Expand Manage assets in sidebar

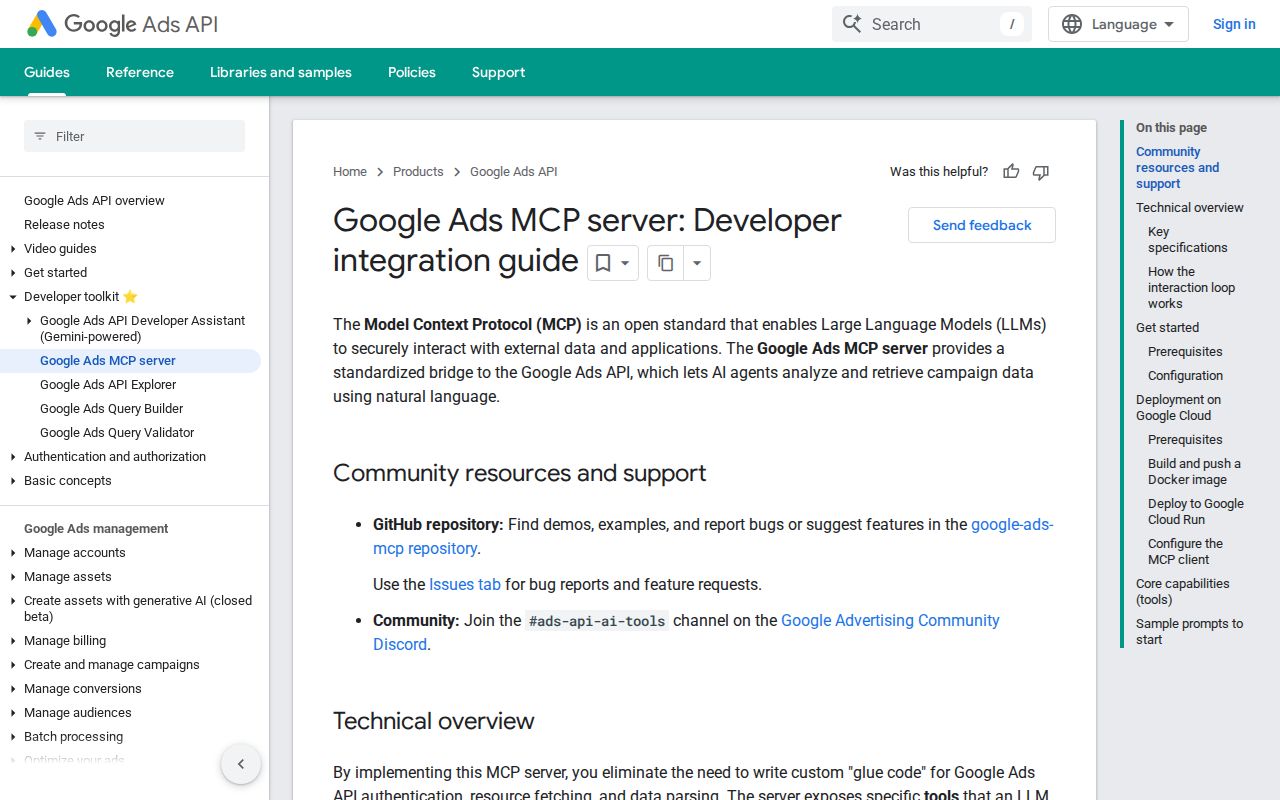[13, 577]
